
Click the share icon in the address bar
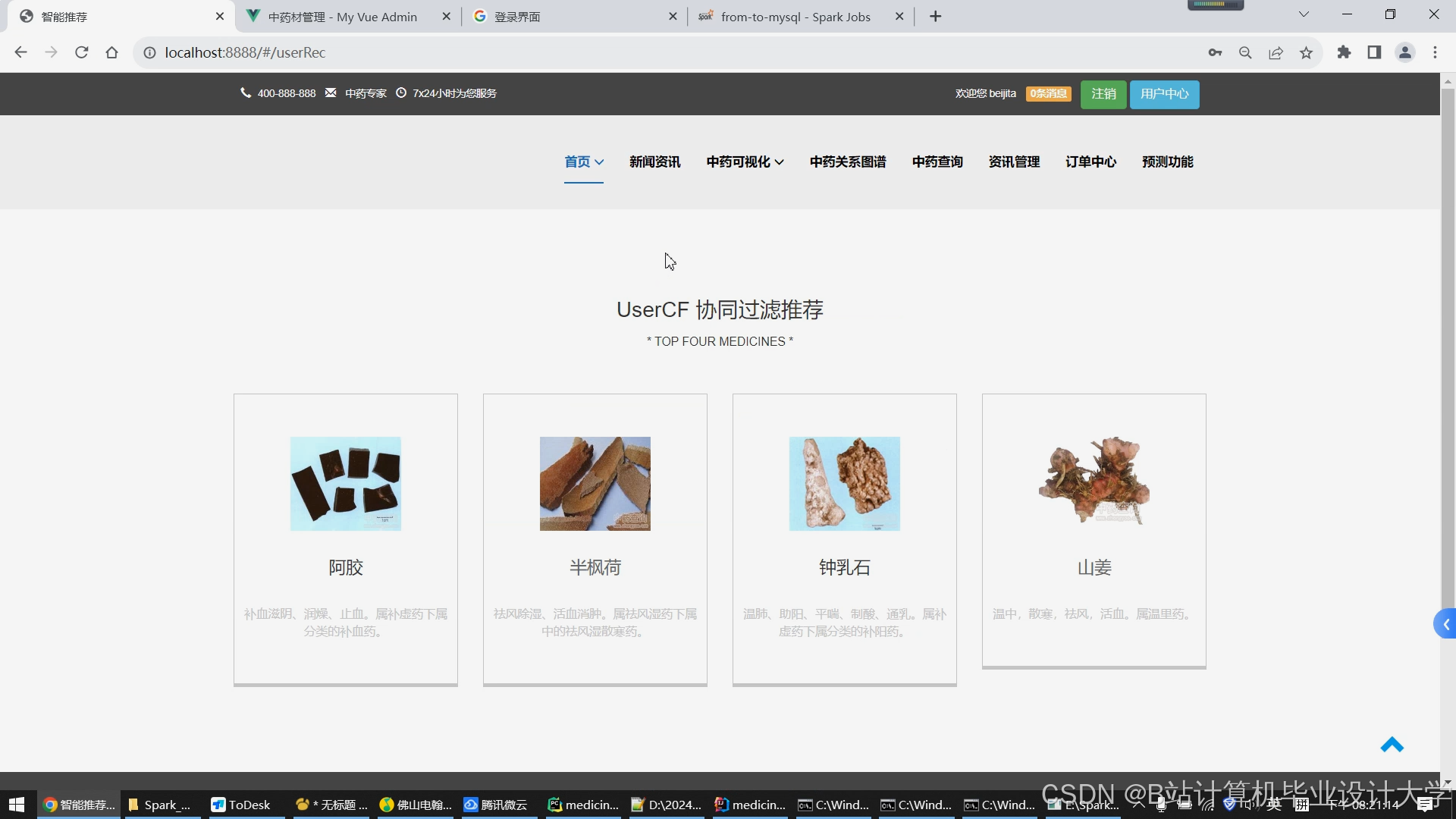[x=1276, y=52]
